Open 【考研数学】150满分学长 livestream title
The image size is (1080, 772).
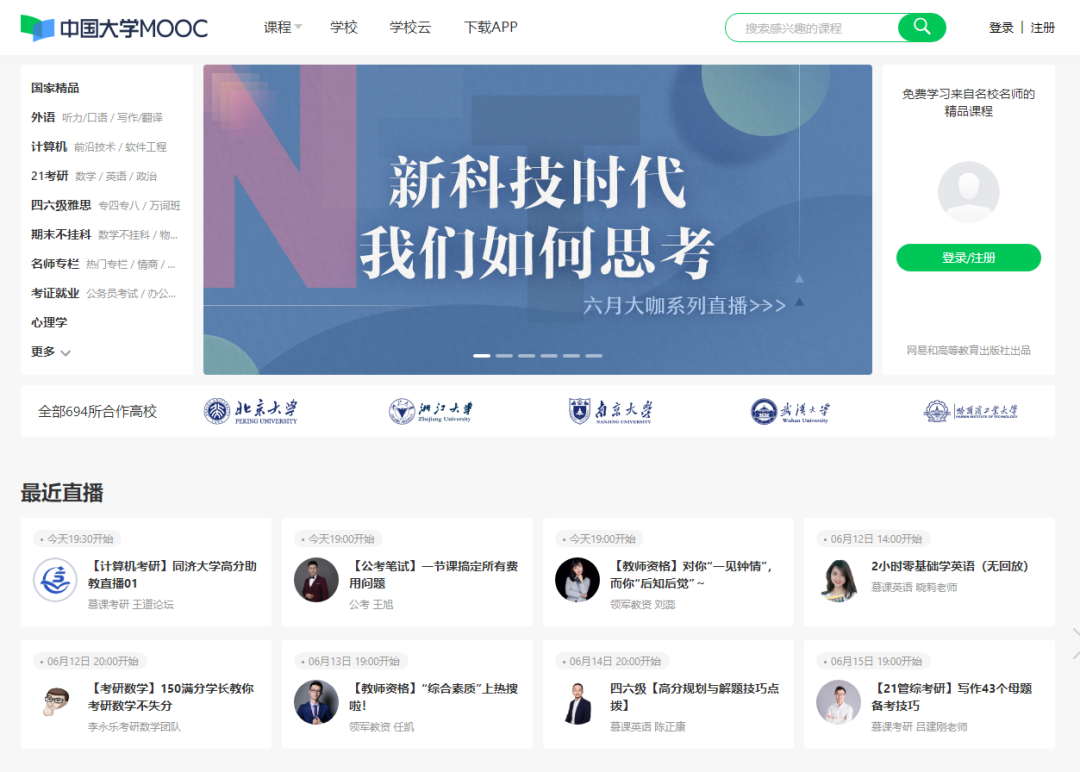pos(171,697)
